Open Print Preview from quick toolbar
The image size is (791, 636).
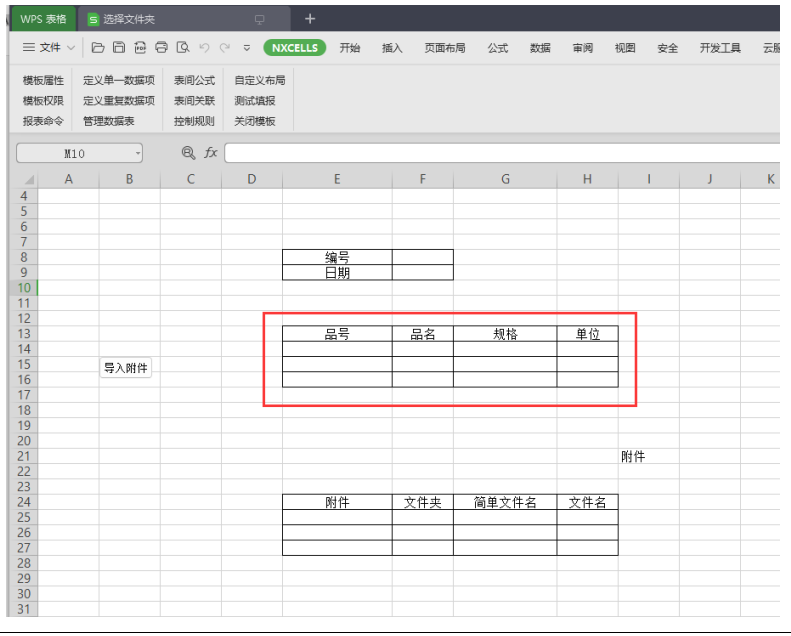tap(182, 47)
